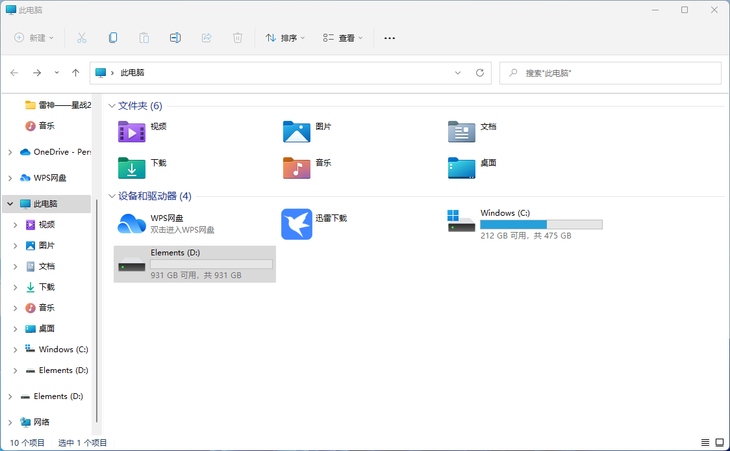The height and width of the screenshot is (451, 730).
Task: Click the 新建 new button
Action: (35, 38)
